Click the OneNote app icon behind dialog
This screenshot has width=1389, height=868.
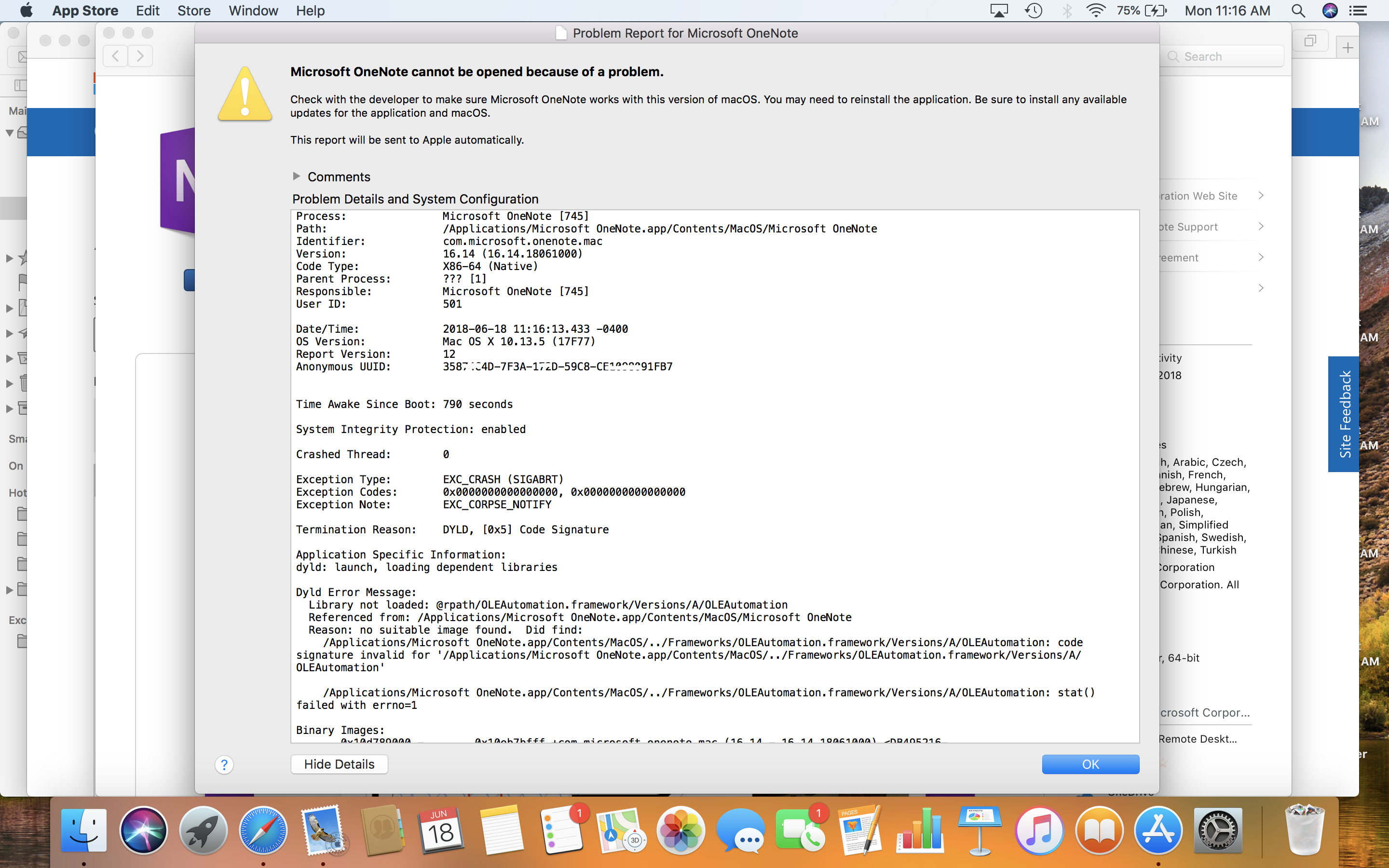pyautogui.click(x=177, y=181)
